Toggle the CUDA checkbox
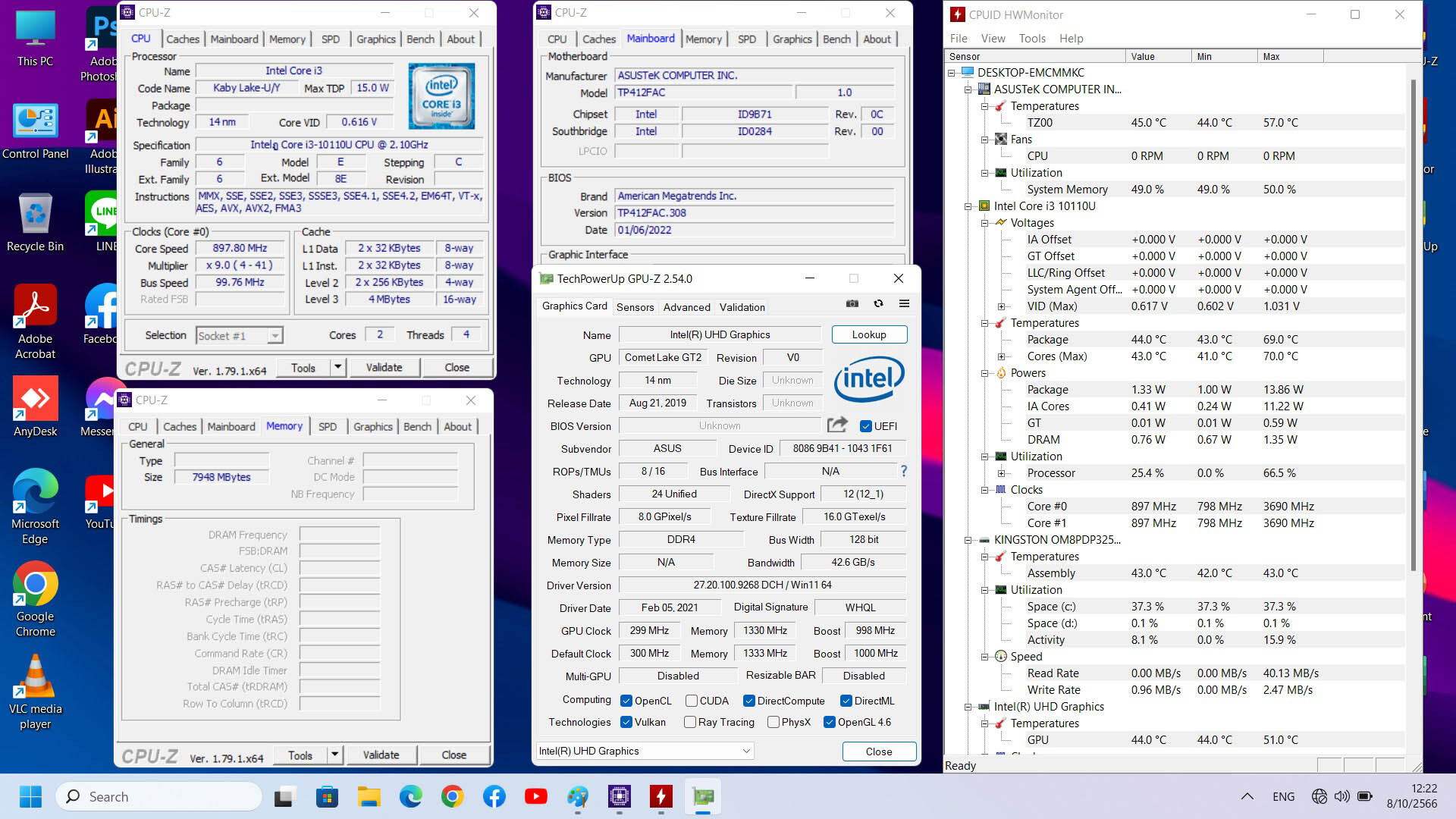1456x819 pixels. click(x=692, y=701)
